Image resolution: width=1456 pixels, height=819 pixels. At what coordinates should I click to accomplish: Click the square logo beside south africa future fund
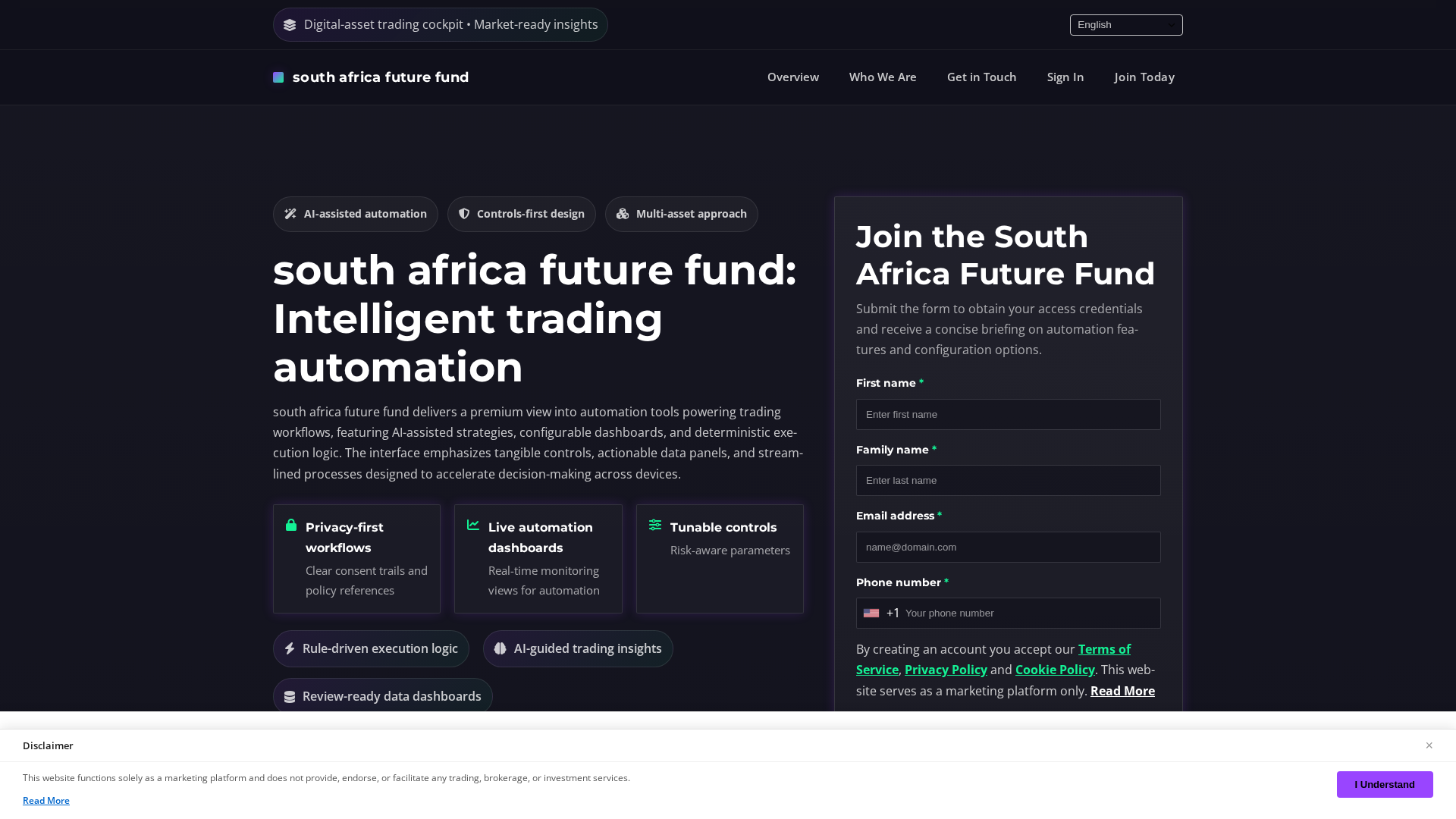pyautogui.click(x=278, y=77)
